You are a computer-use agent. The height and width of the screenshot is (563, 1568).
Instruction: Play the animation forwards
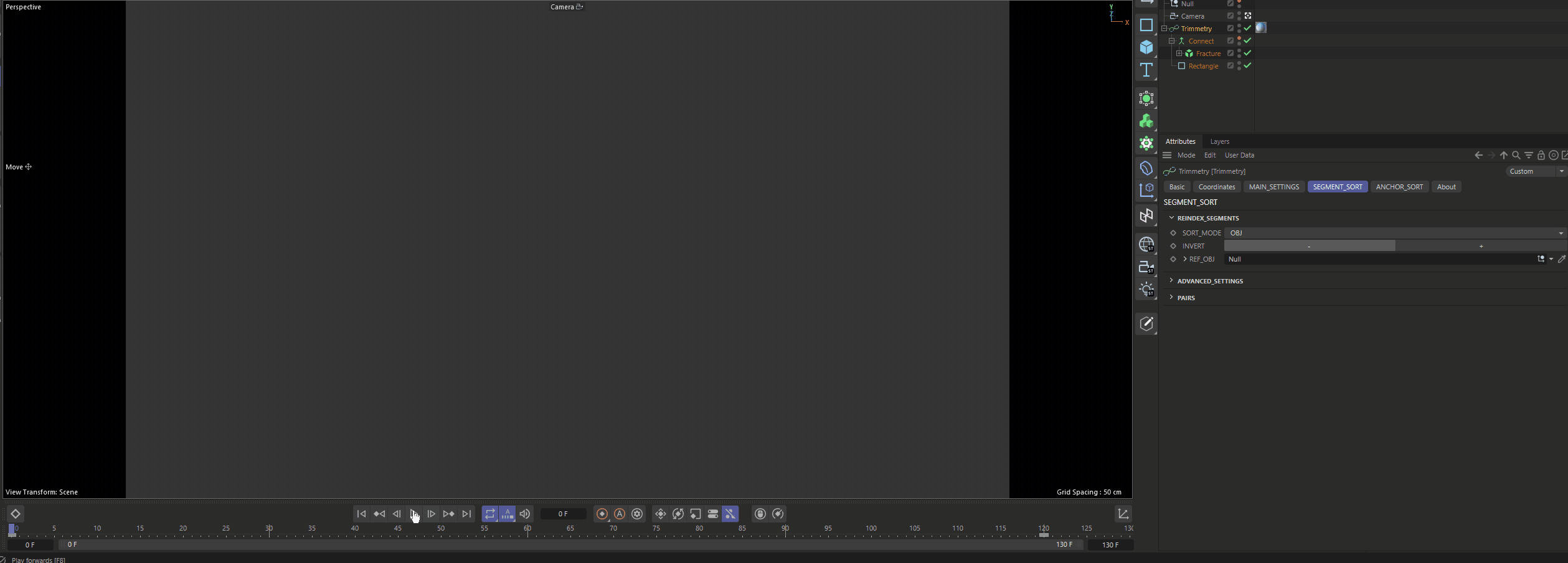click(x=413, y=514)
